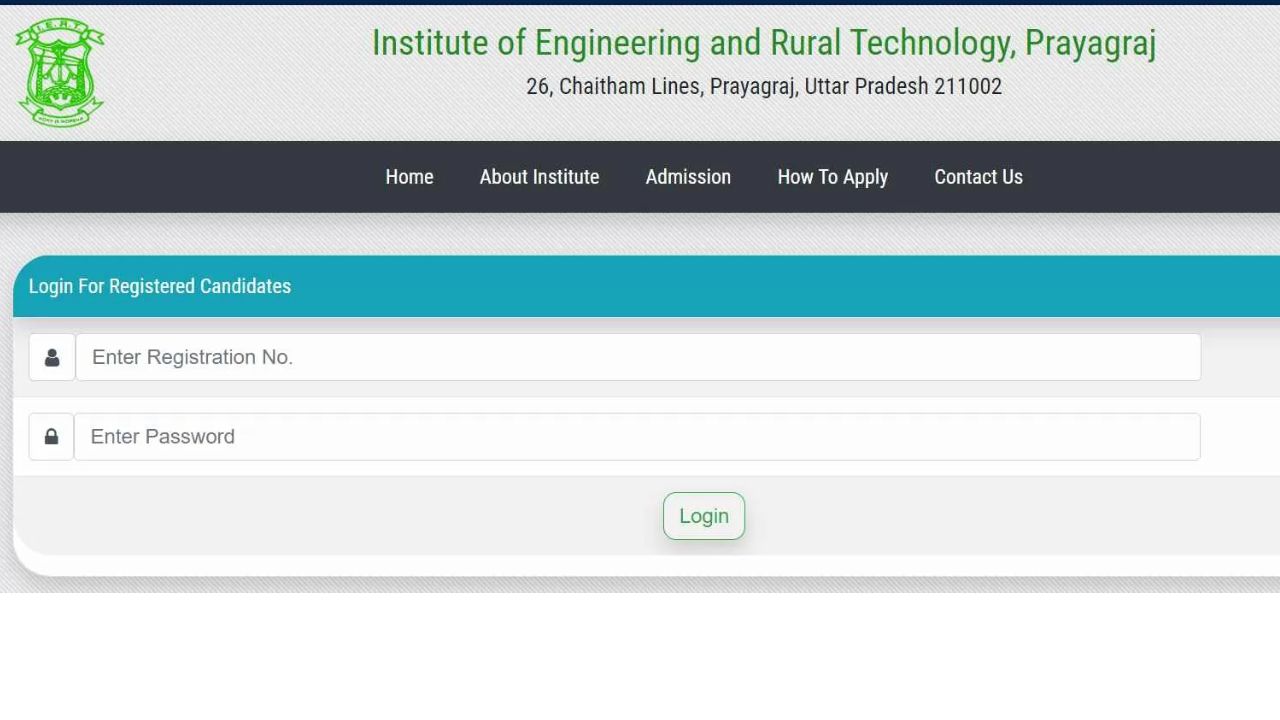Screen dimensions: 1280x720
Task: Open the Home menu item
Action: (409, 177)
